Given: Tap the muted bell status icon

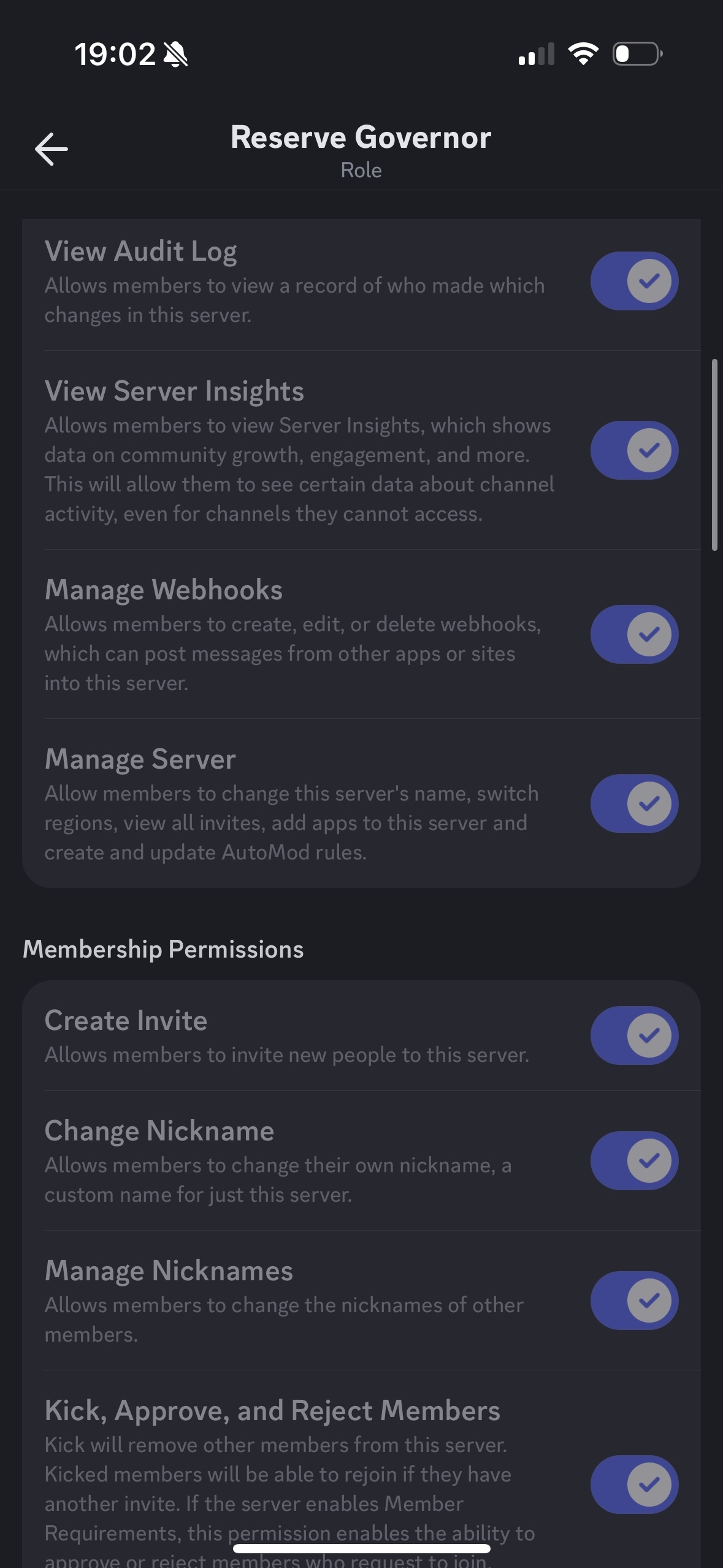Looking at the screenshot, I should pos(176,55).
